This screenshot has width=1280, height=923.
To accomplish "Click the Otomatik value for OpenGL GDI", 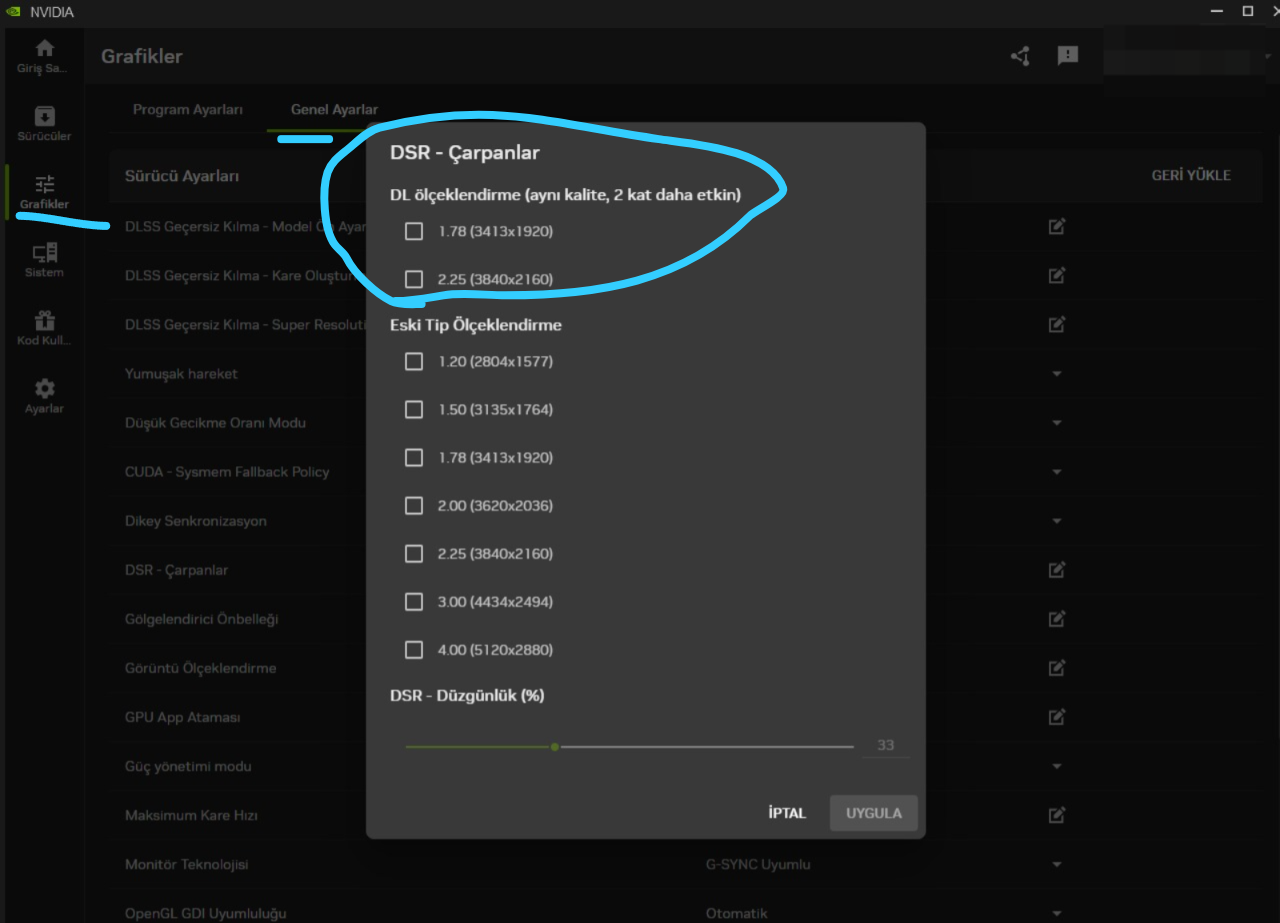I will (737, 913).
